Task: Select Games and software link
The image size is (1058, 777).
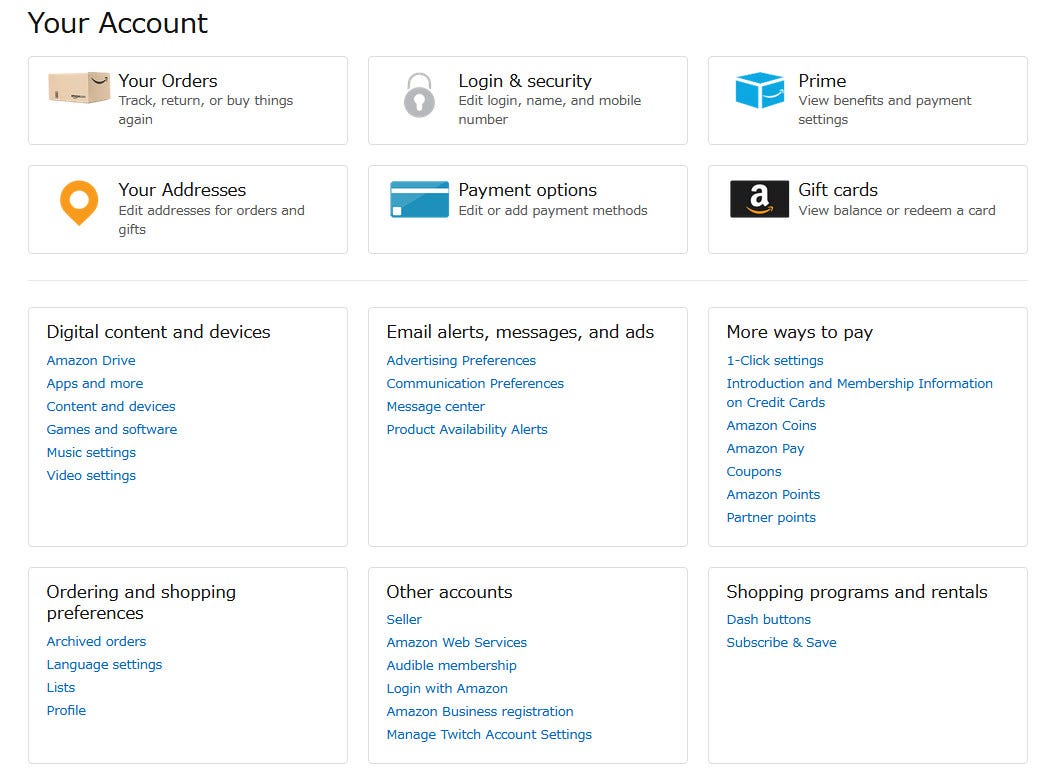Action: (112, 430)
